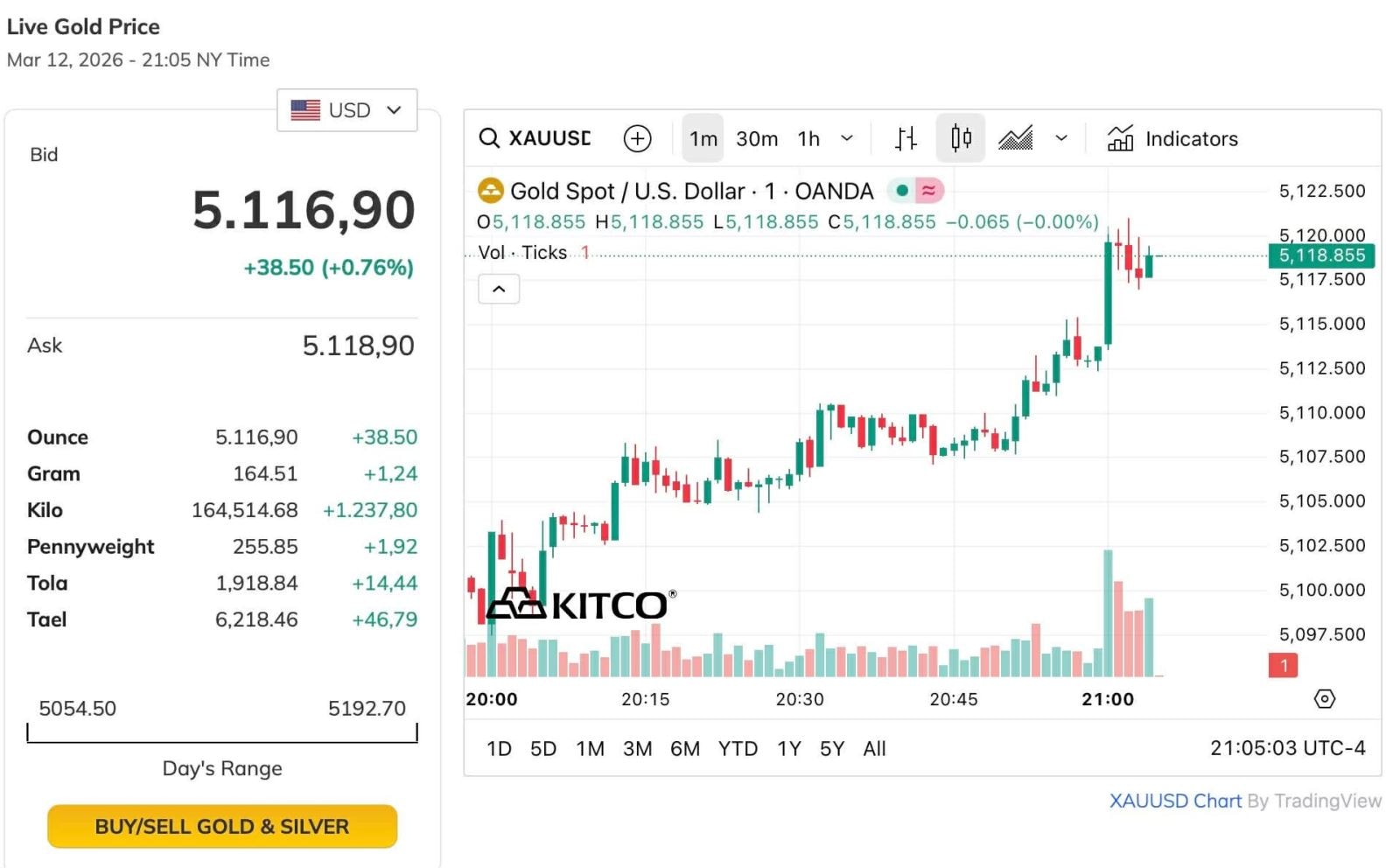
Task: Click the Day's Range slider bar
Action: tap(222, 740)
